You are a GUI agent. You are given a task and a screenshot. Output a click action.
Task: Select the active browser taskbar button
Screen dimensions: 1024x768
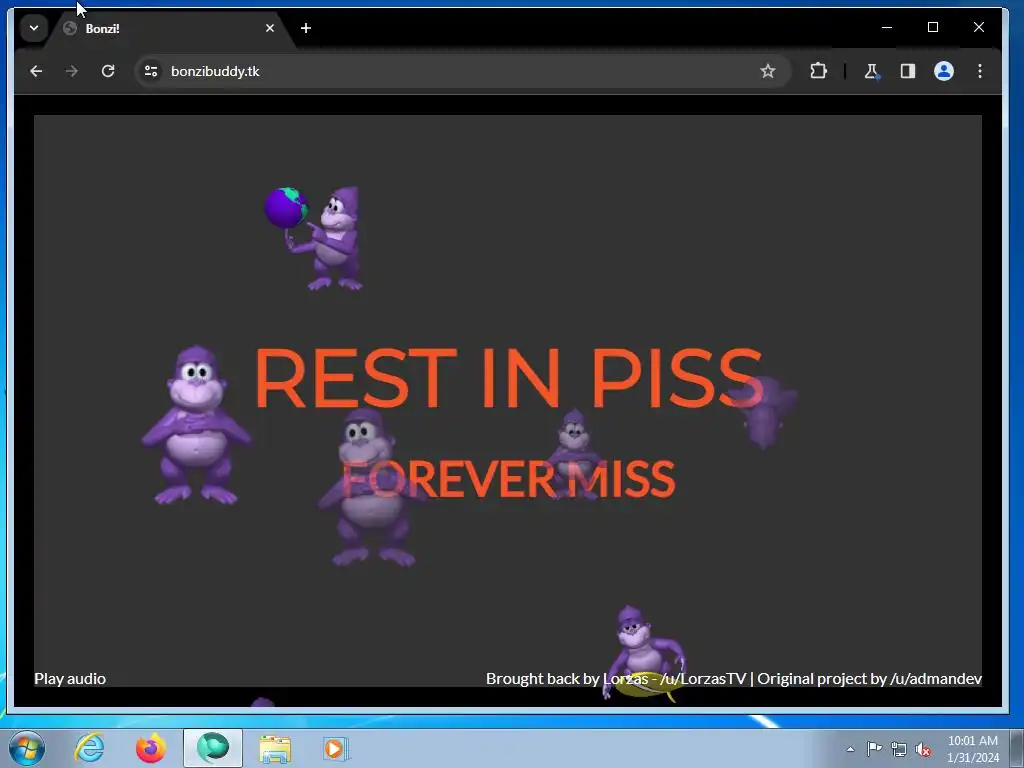click(213, 748)
